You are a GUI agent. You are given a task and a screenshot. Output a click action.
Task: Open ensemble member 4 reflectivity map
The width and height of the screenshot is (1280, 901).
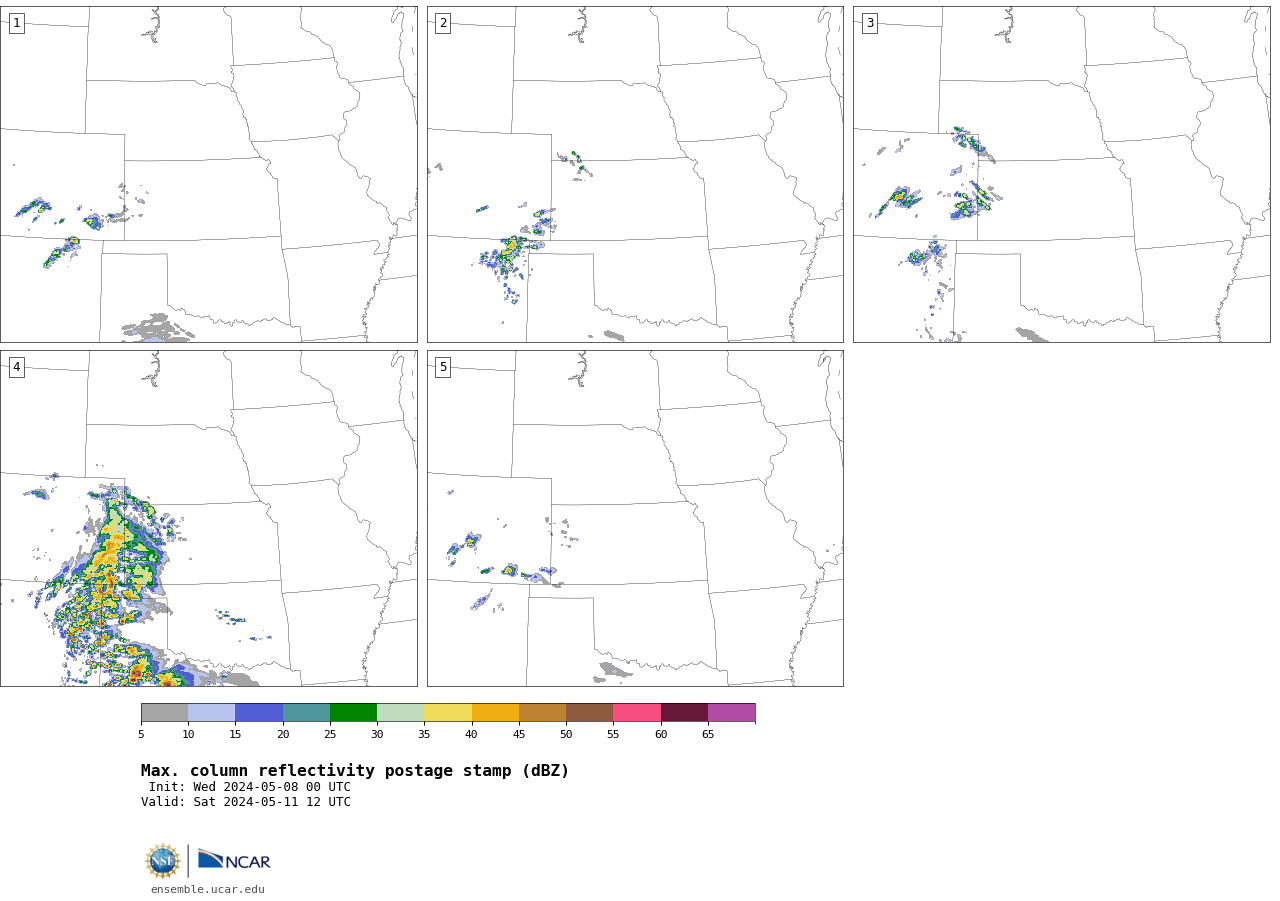pyautogui.click(x=209, y=518)
